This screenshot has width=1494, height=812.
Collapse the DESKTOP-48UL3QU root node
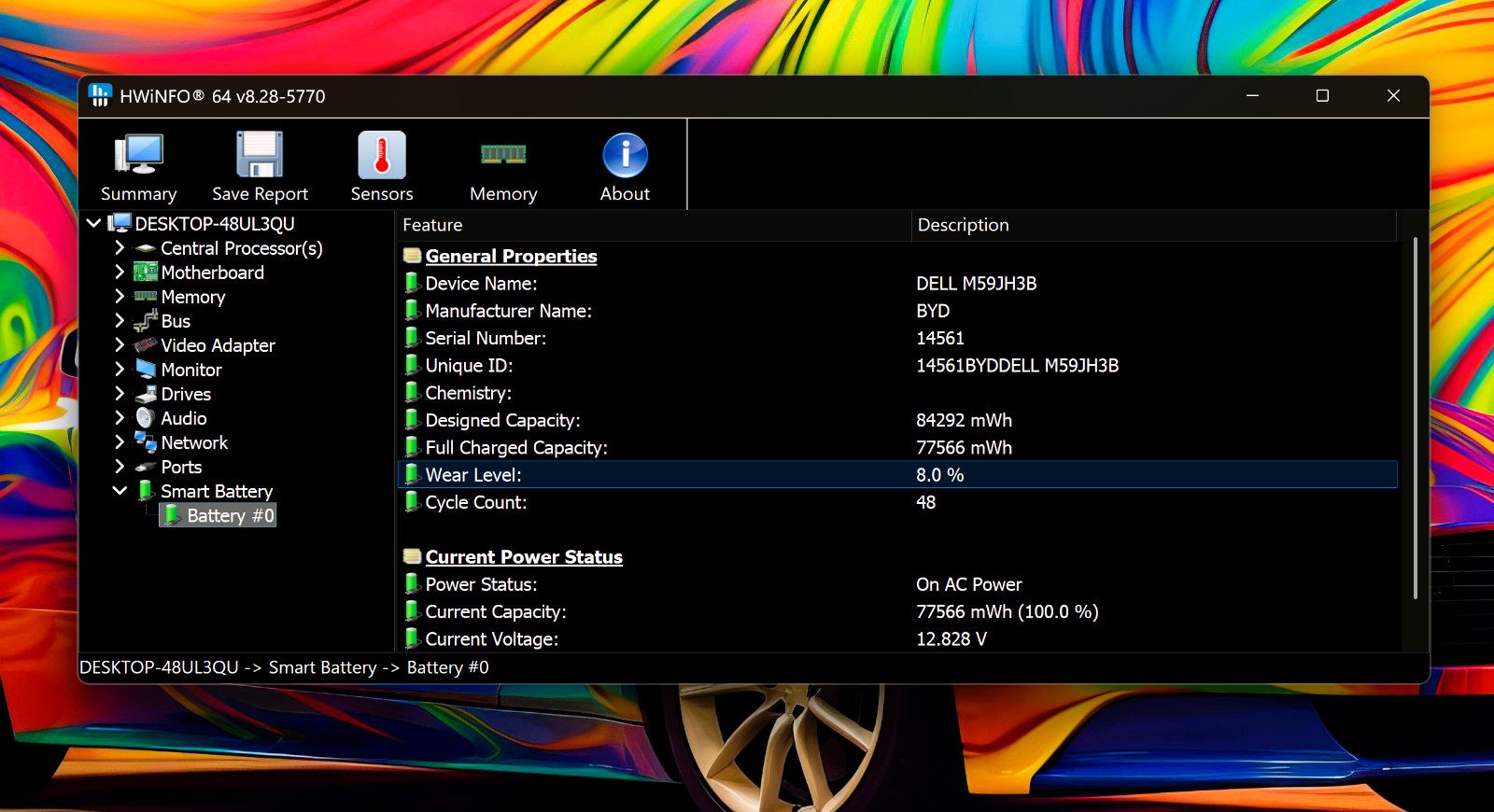click(93, 224)
